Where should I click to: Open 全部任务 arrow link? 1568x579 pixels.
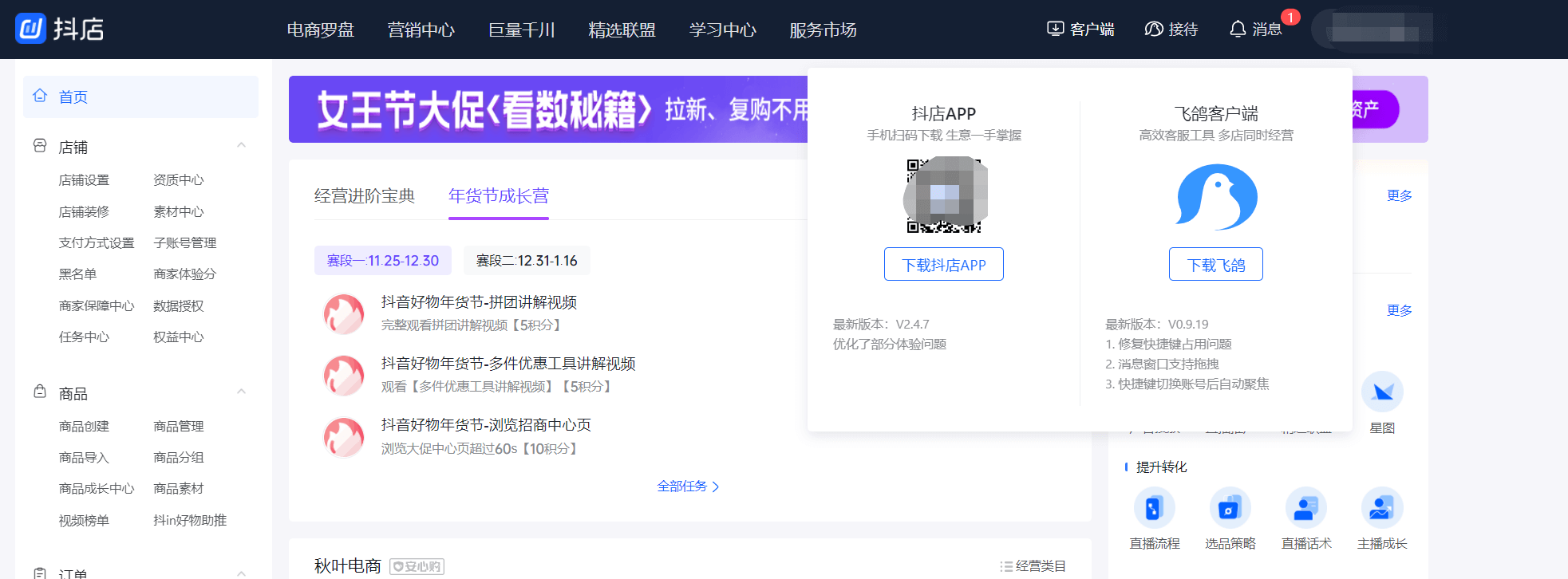688,486
